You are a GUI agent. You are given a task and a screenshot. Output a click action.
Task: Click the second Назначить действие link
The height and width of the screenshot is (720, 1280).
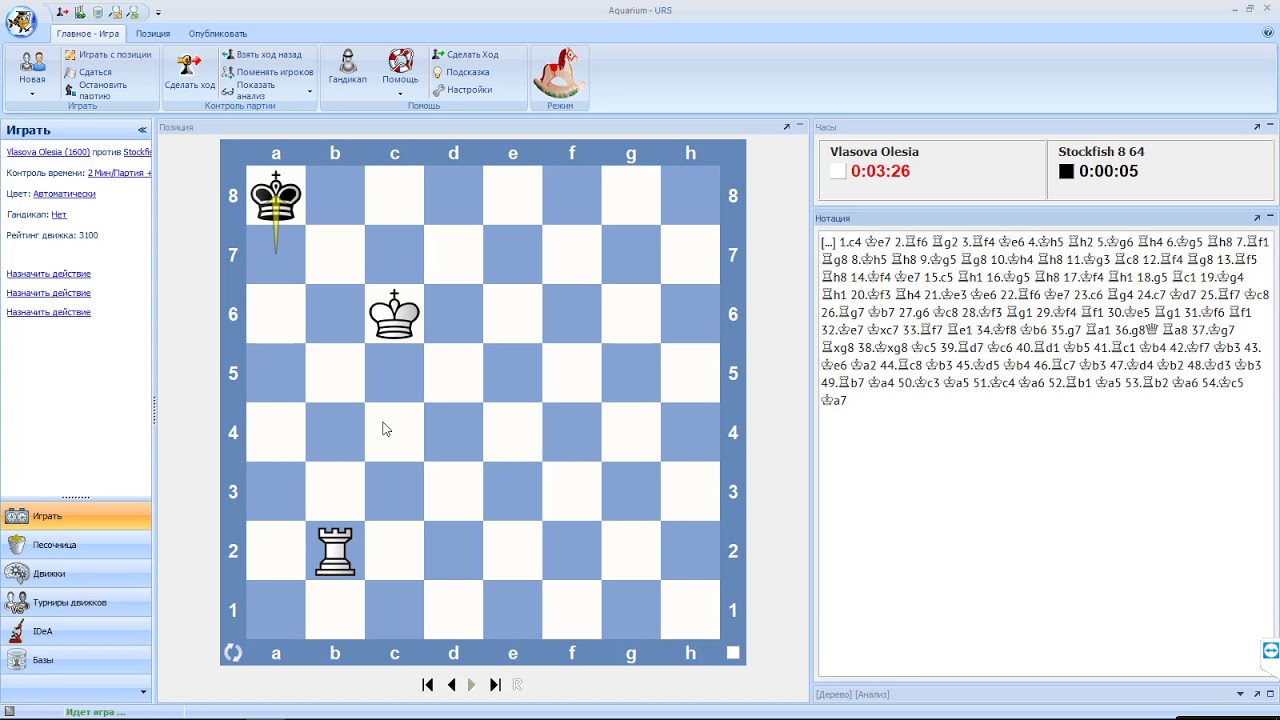pyautogui.click(x=48, y=293)
